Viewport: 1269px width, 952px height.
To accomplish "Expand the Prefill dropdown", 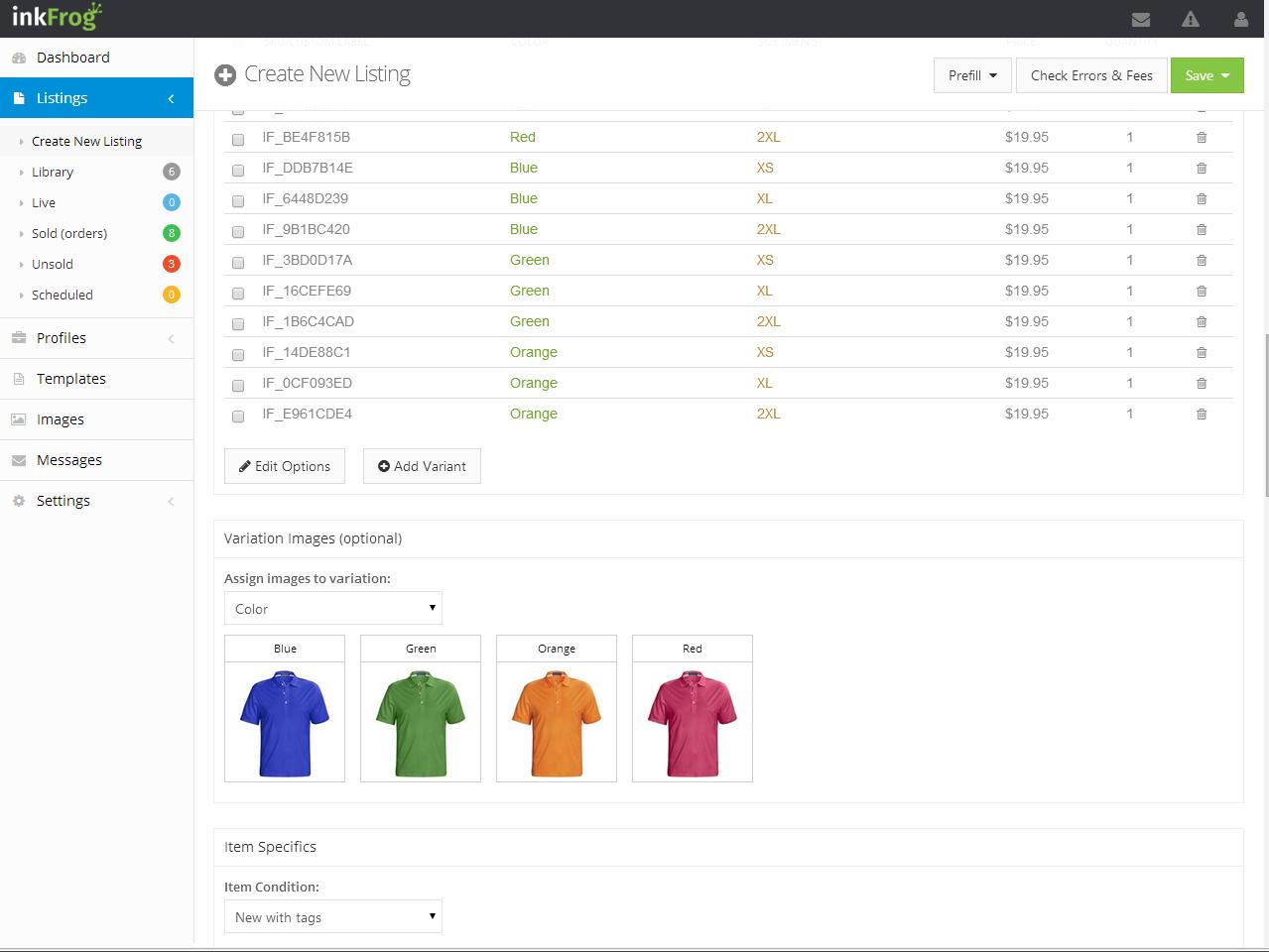I will 971,74.
